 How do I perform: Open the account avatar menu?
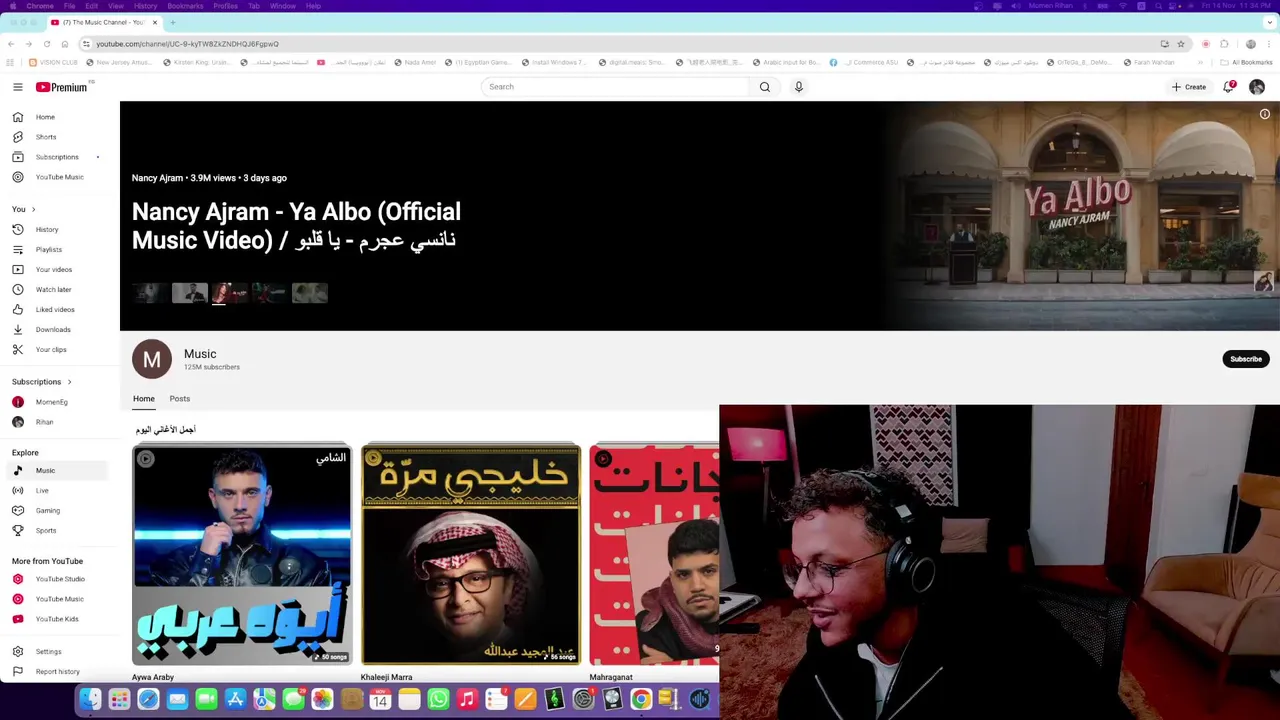pos(1257,87)
